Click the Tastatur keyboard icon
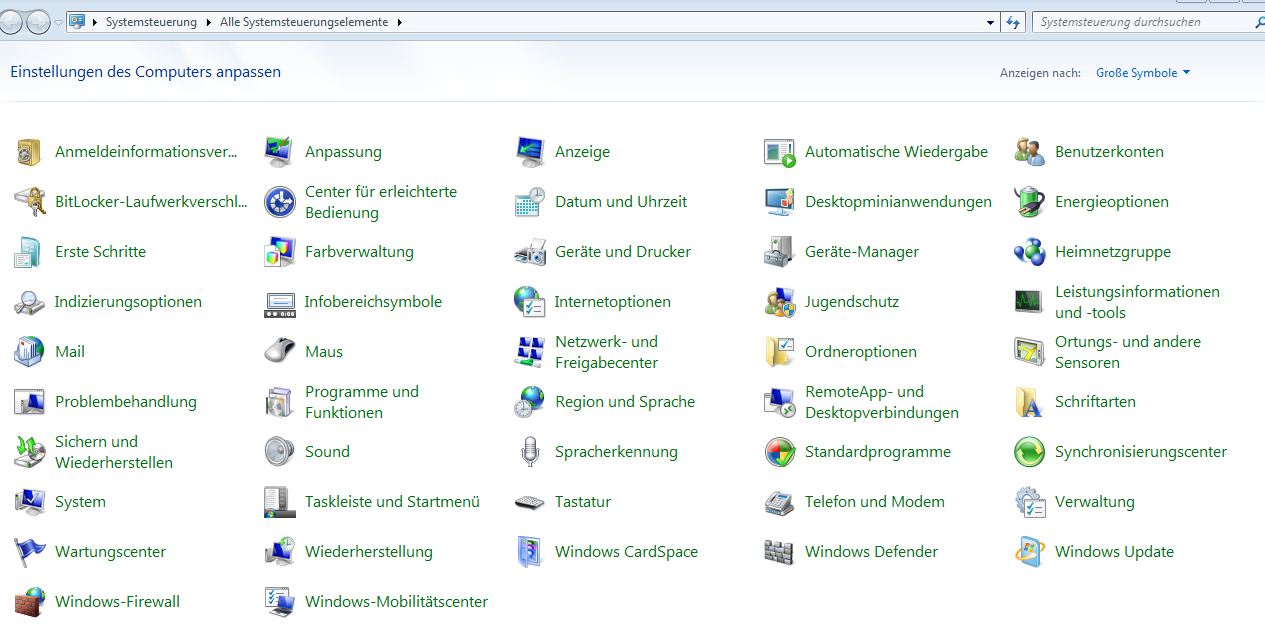Image resolution: width=1265 pixels, height=633 pixels. tap(529, 502)
